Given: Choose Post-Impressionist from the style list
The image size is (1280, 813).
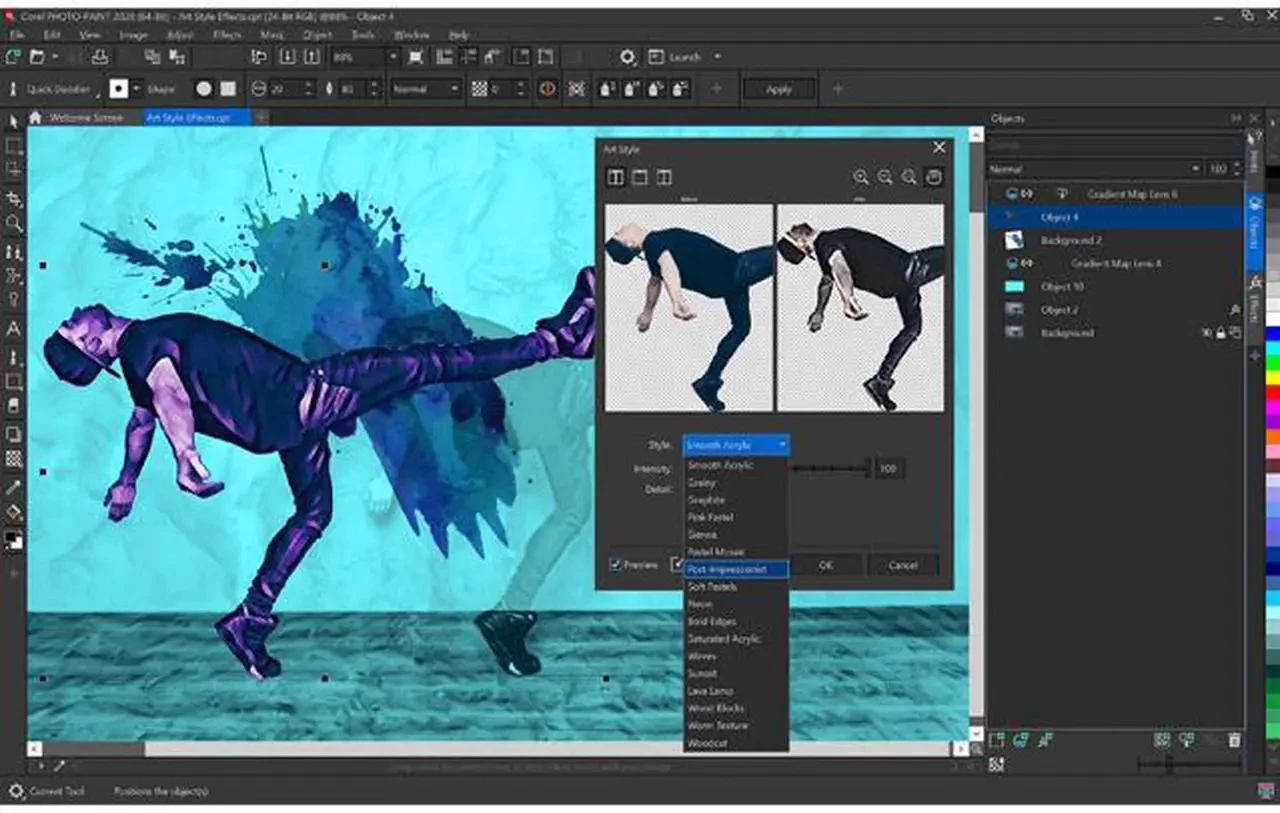Looking at the screenshot, I should point(736,569).
